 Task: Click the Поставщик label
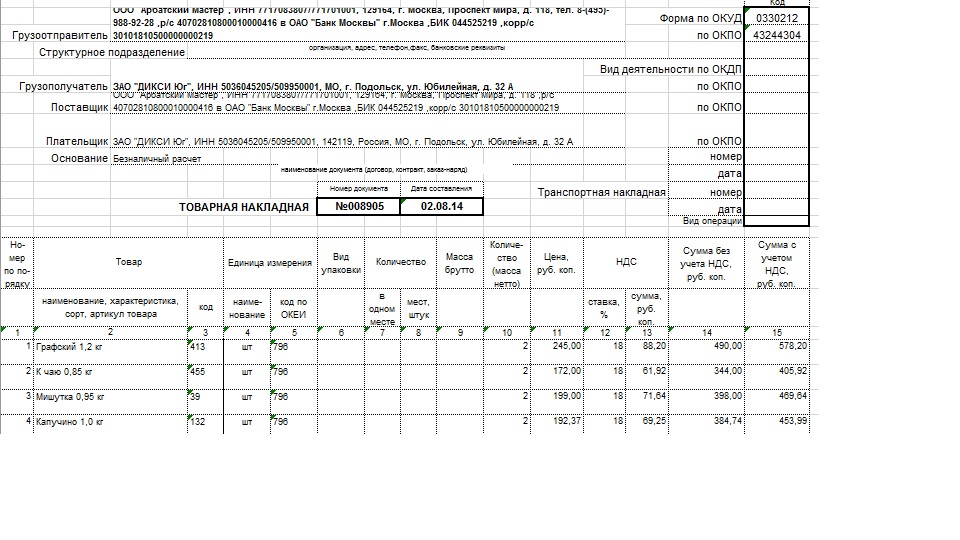80,107
